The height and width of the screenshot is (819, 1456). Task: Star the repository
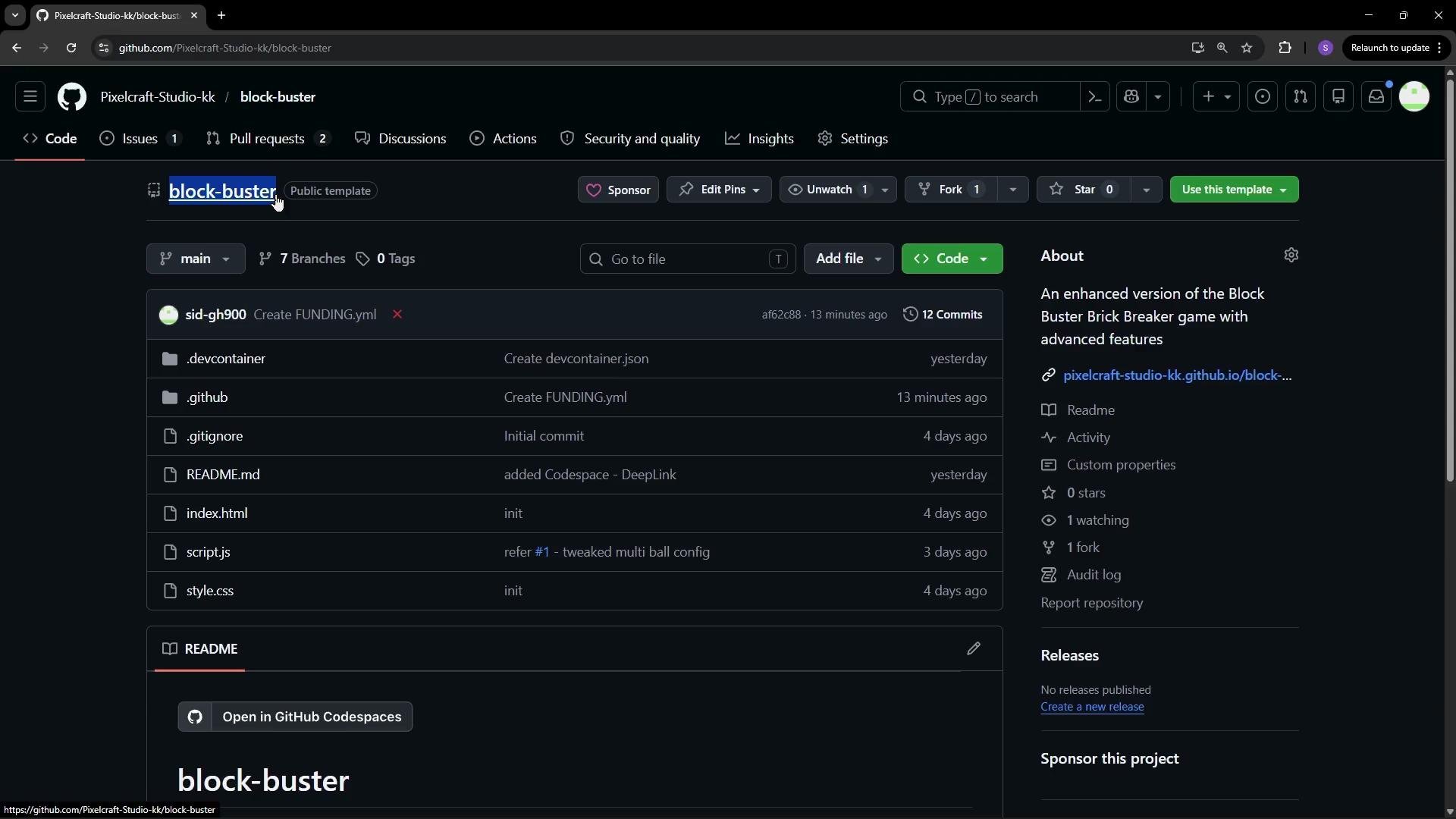[1084, 190]
